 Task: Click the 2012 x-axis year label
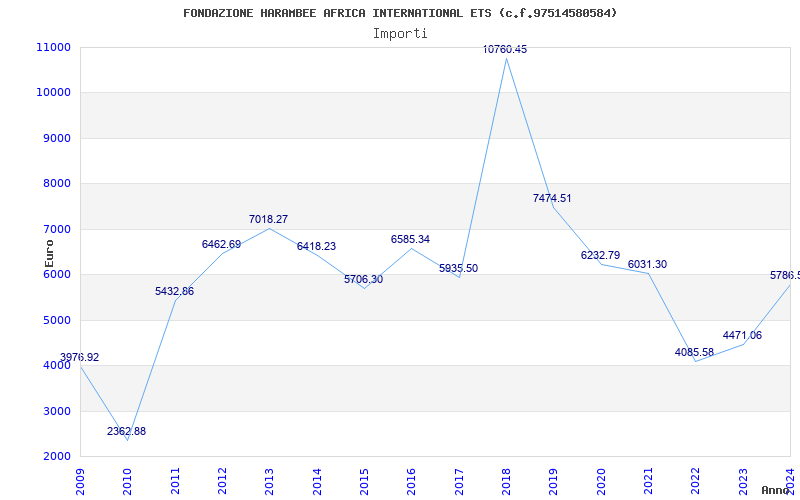point(222,482)
